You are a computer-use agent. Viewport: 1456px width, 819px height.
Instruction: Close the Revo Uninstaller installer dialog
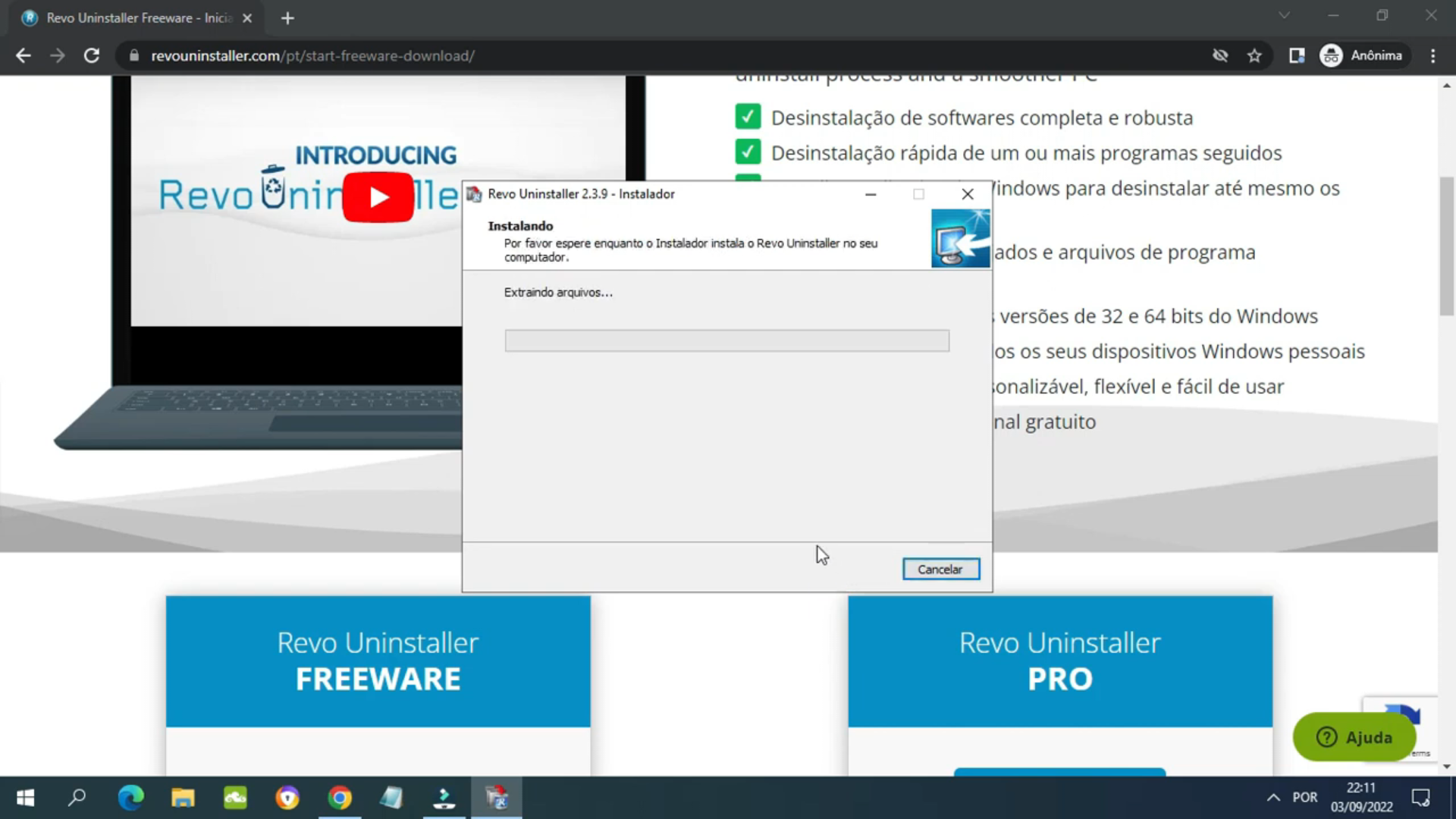coord(968,194)
